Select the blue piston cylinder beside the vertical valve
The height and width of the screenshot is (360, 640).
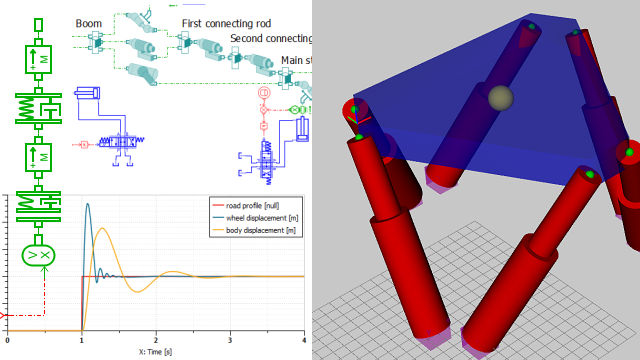[302, 129]
